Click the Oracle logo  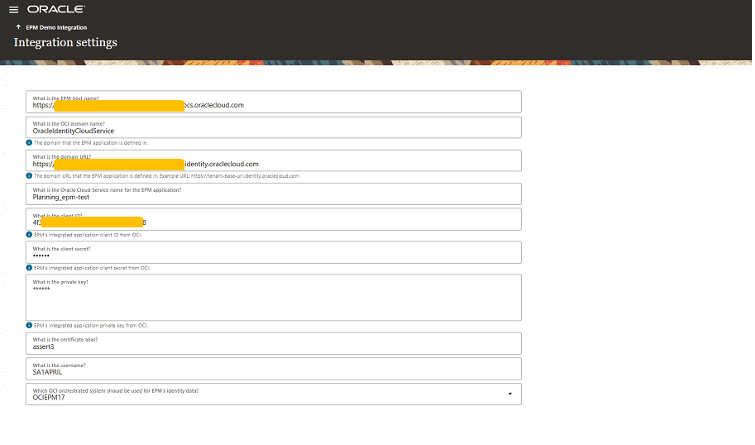click(56, 9)
